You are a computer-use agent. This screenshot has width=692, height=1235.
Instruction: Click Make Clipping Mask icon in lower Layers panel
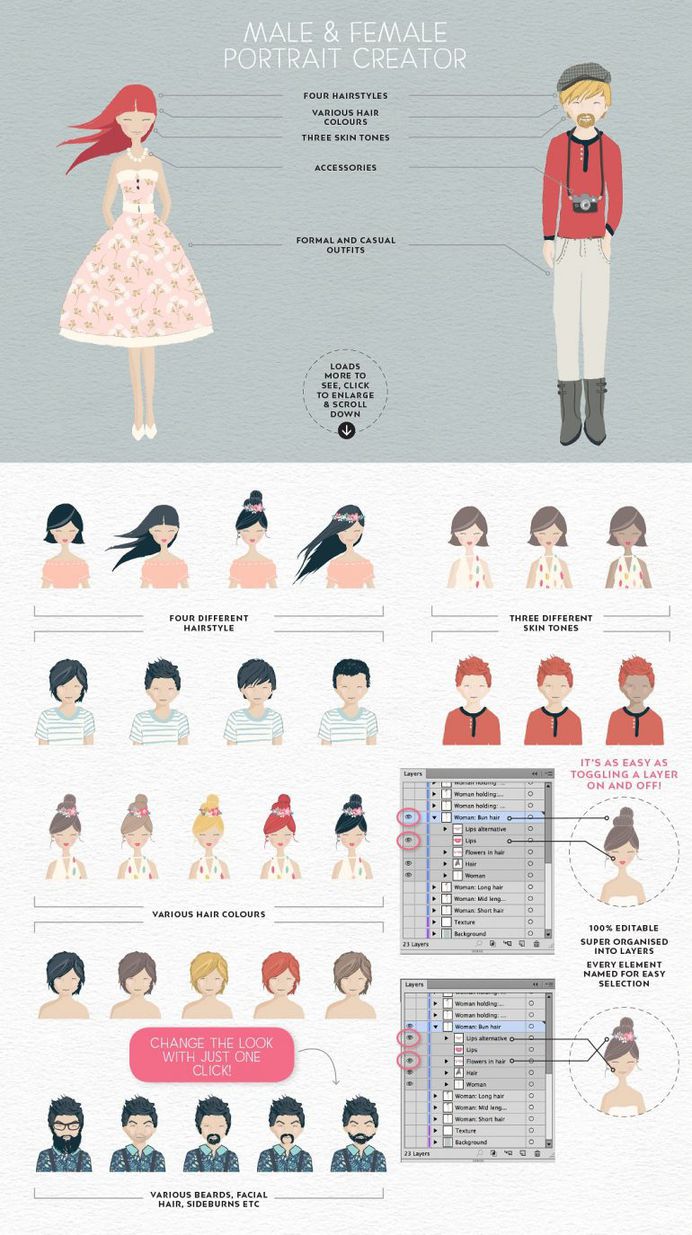494,1153
